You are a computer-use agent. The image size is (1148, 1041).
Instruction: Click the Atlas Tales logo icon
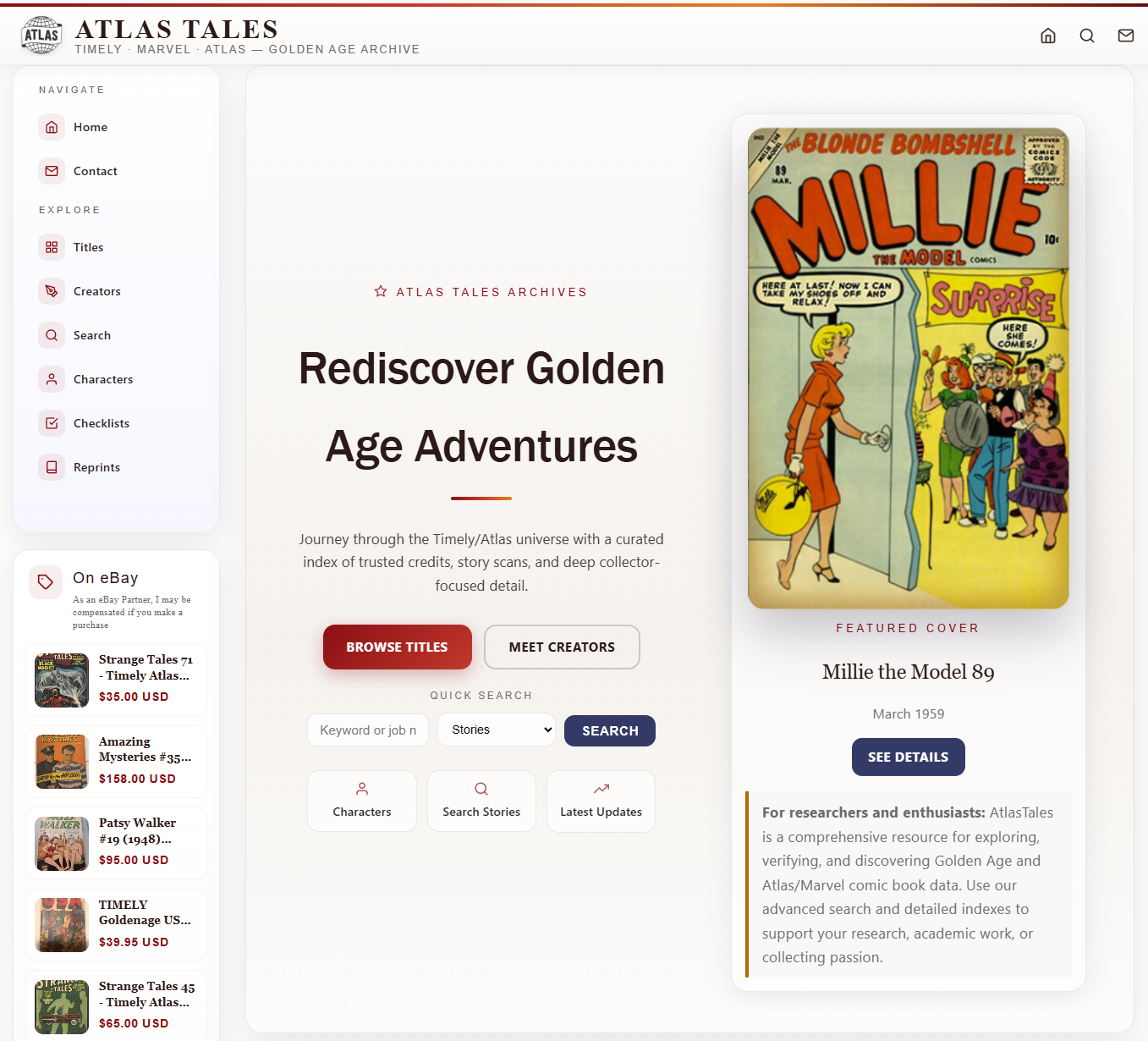[x=41, y=35]
